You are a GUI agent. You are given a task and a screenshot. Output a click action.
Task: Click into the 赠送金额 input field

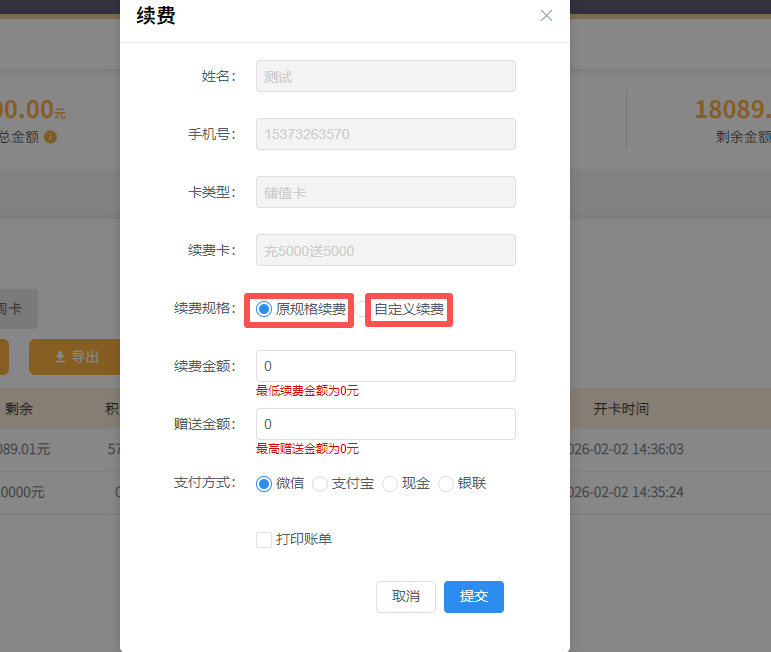coord(386,424)
